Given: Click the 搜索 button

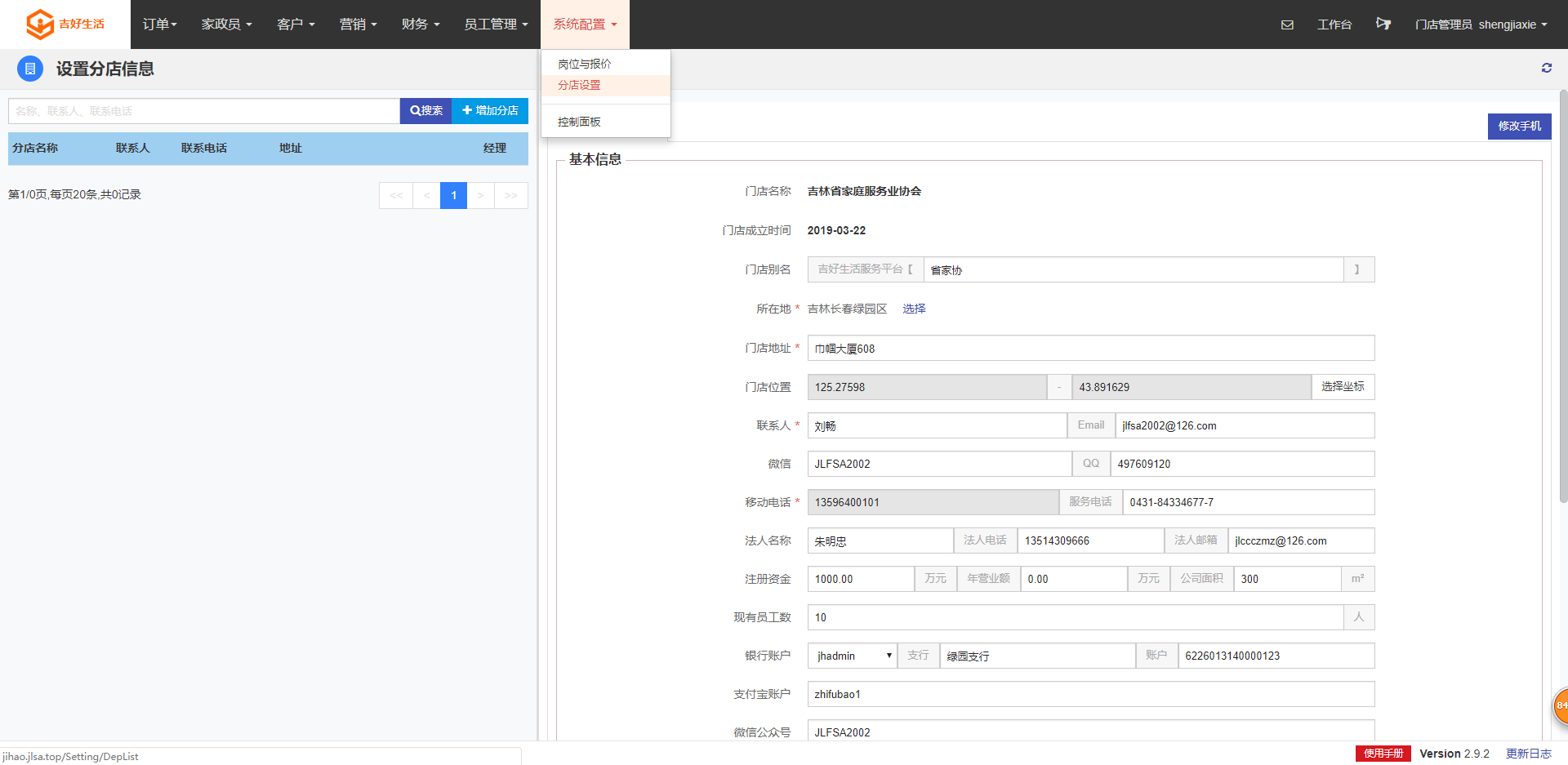Looking at the screenshot, I should [425, 111].
